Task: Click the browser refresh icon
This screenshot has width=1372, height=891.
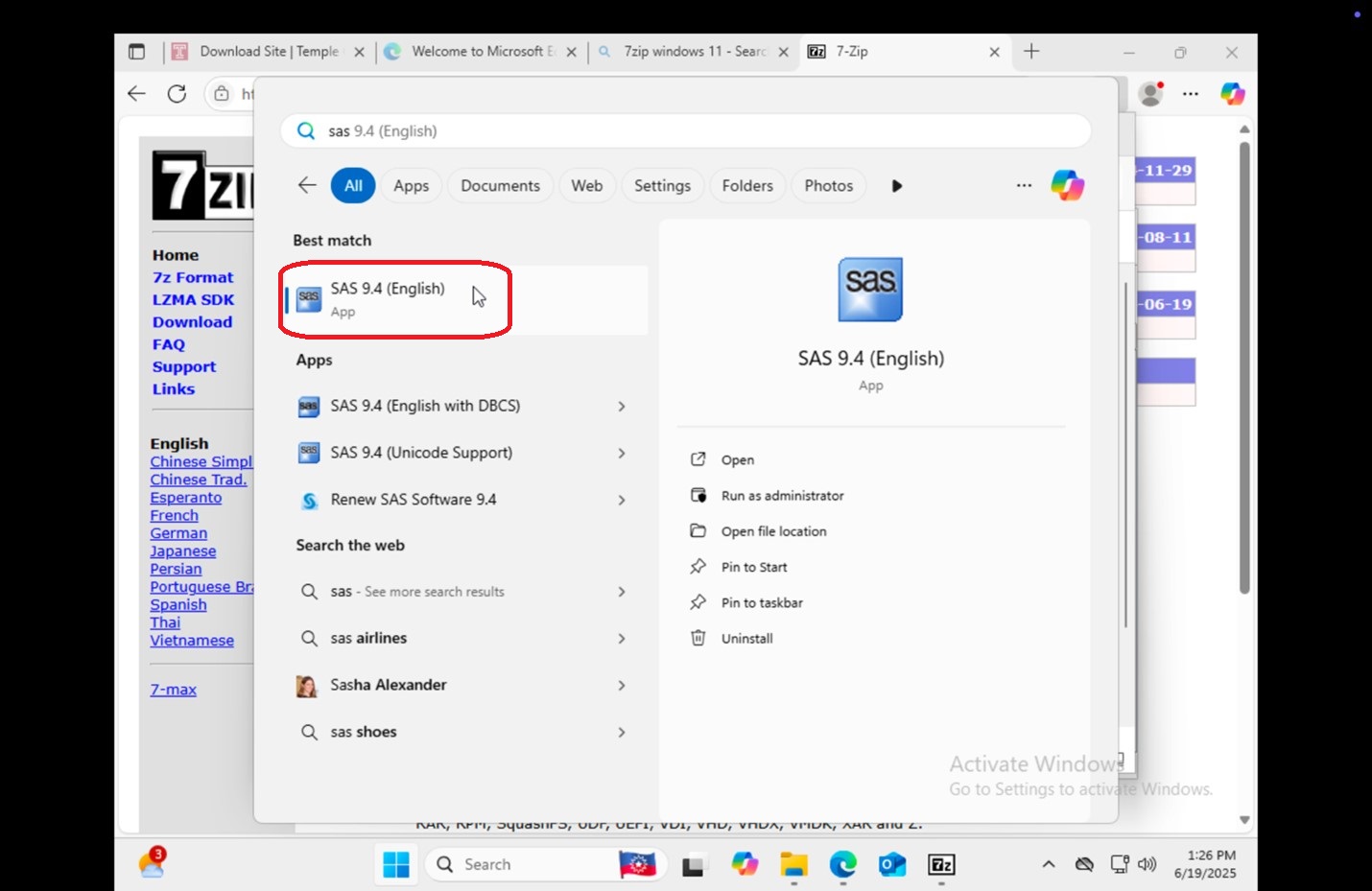Action: [x=177, y=93]
